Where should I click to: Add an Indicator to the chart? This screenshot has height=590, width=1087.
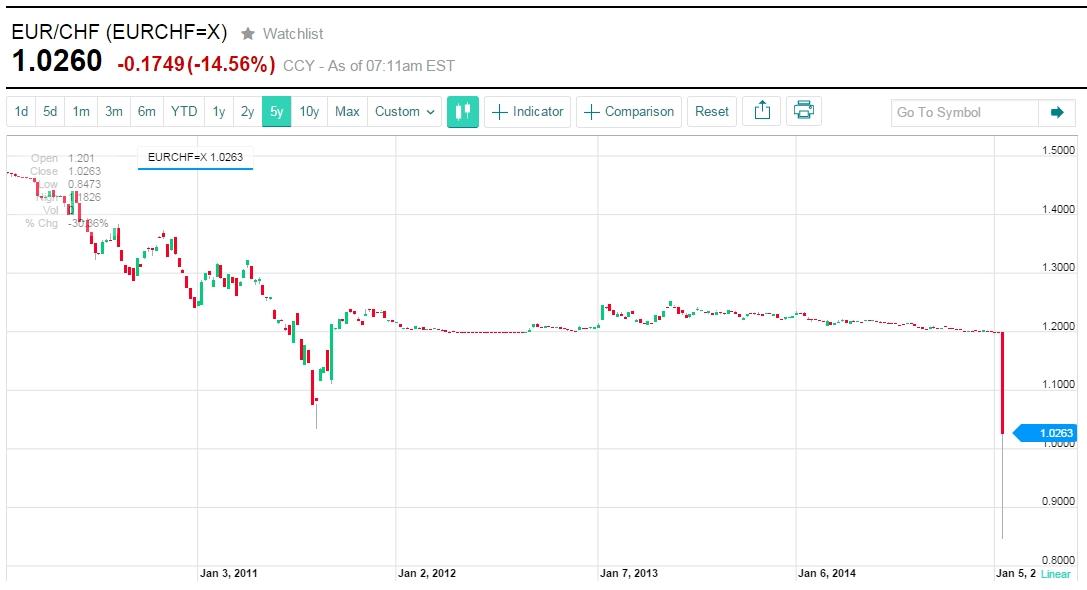point(528,112)
